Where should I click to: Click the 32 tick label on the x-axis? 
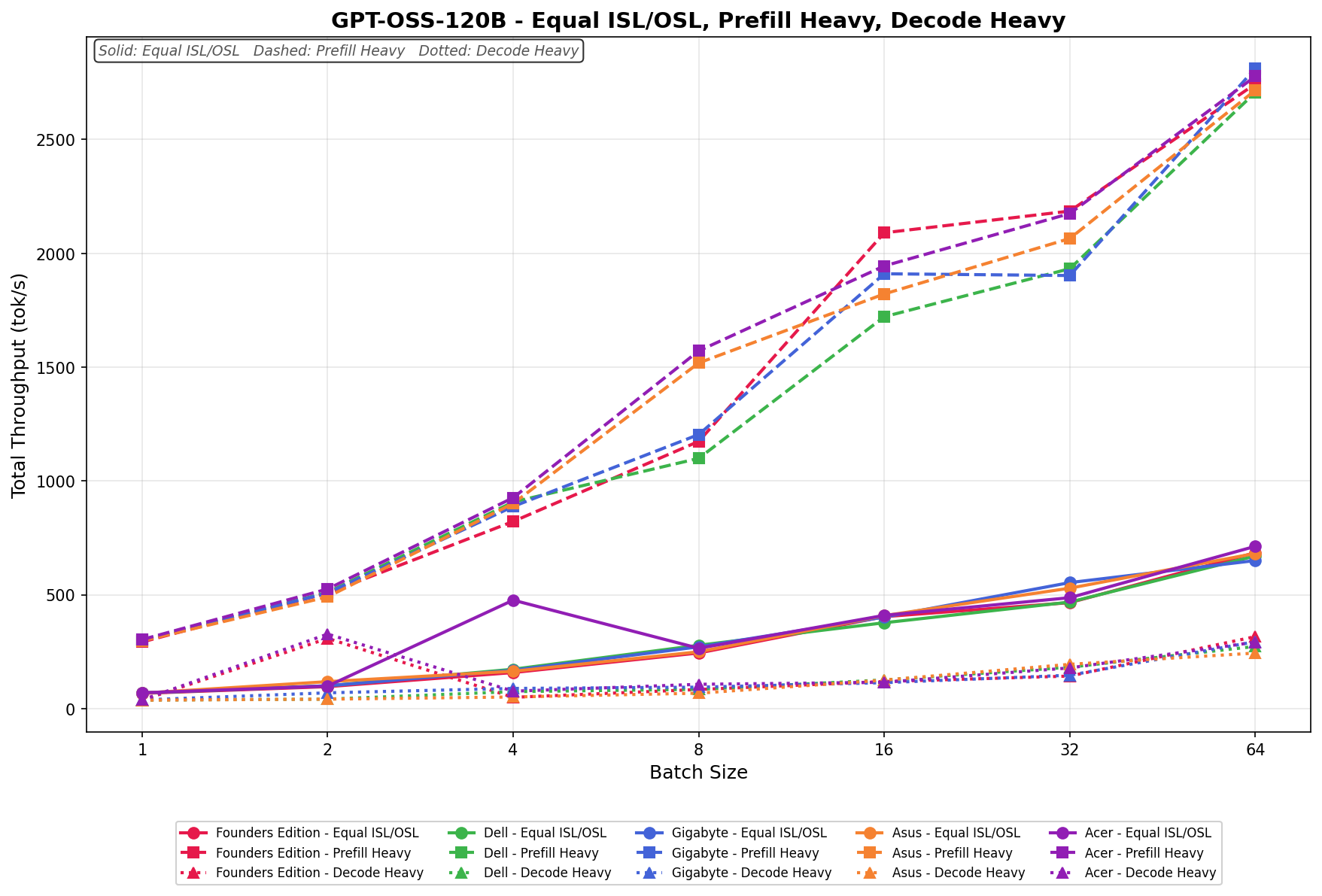point(1069,749)
